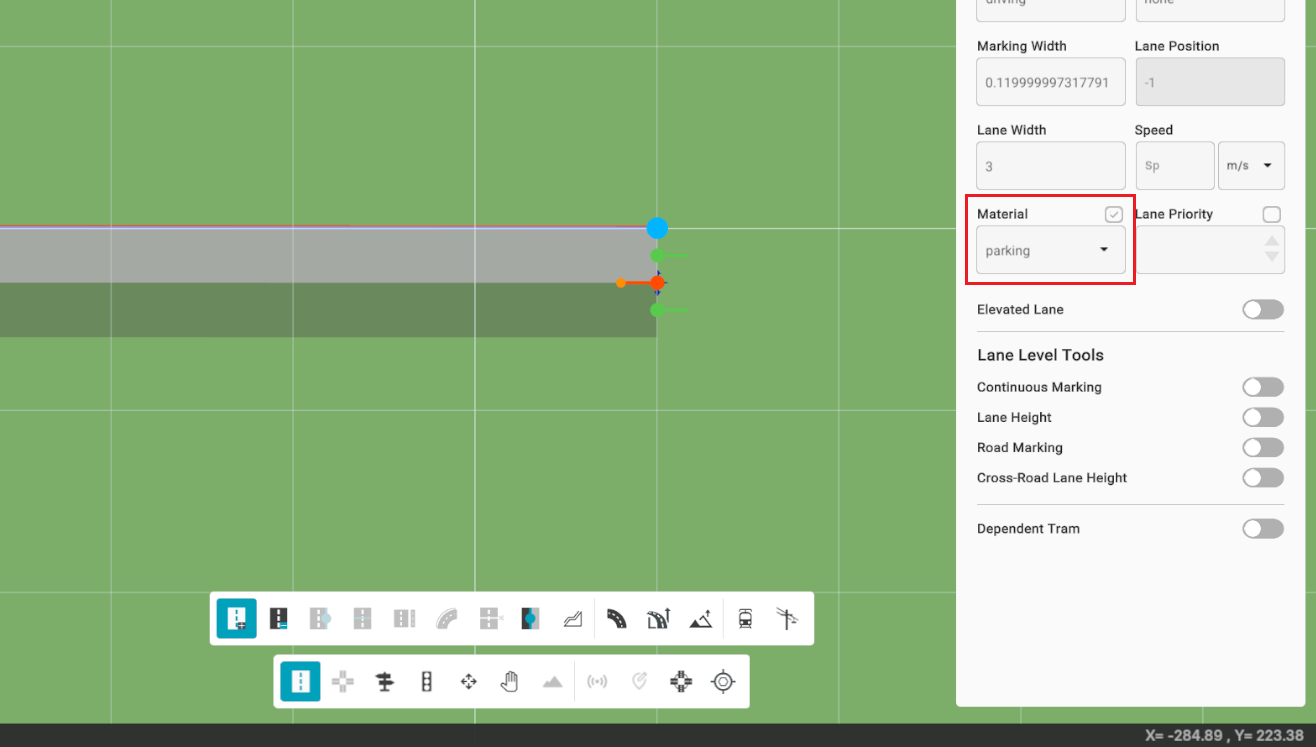
Task: Open the speed unit m/s dropdown
Action: 1251,166
